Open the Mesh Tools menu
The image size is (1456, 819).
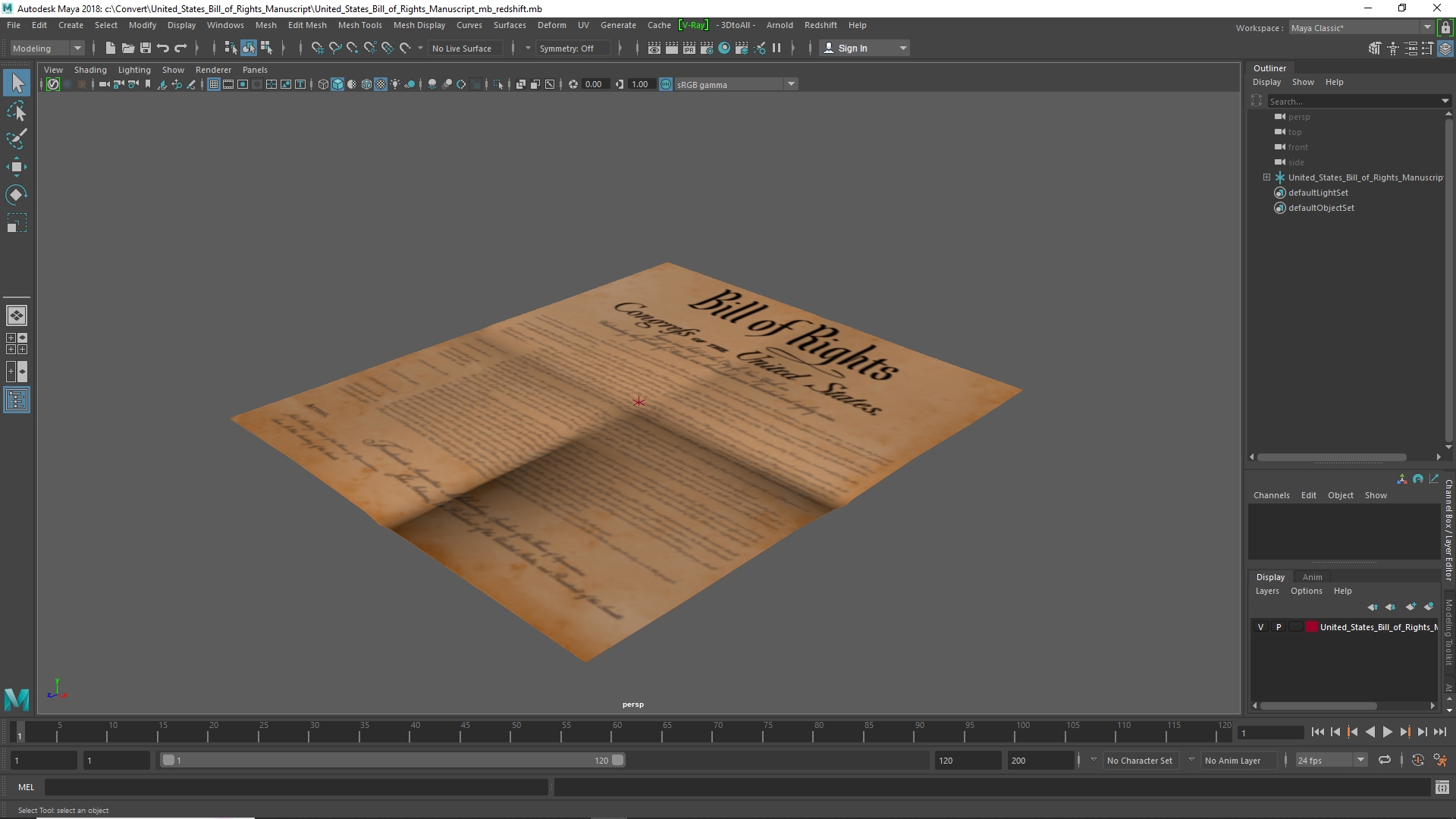[359, 25]
